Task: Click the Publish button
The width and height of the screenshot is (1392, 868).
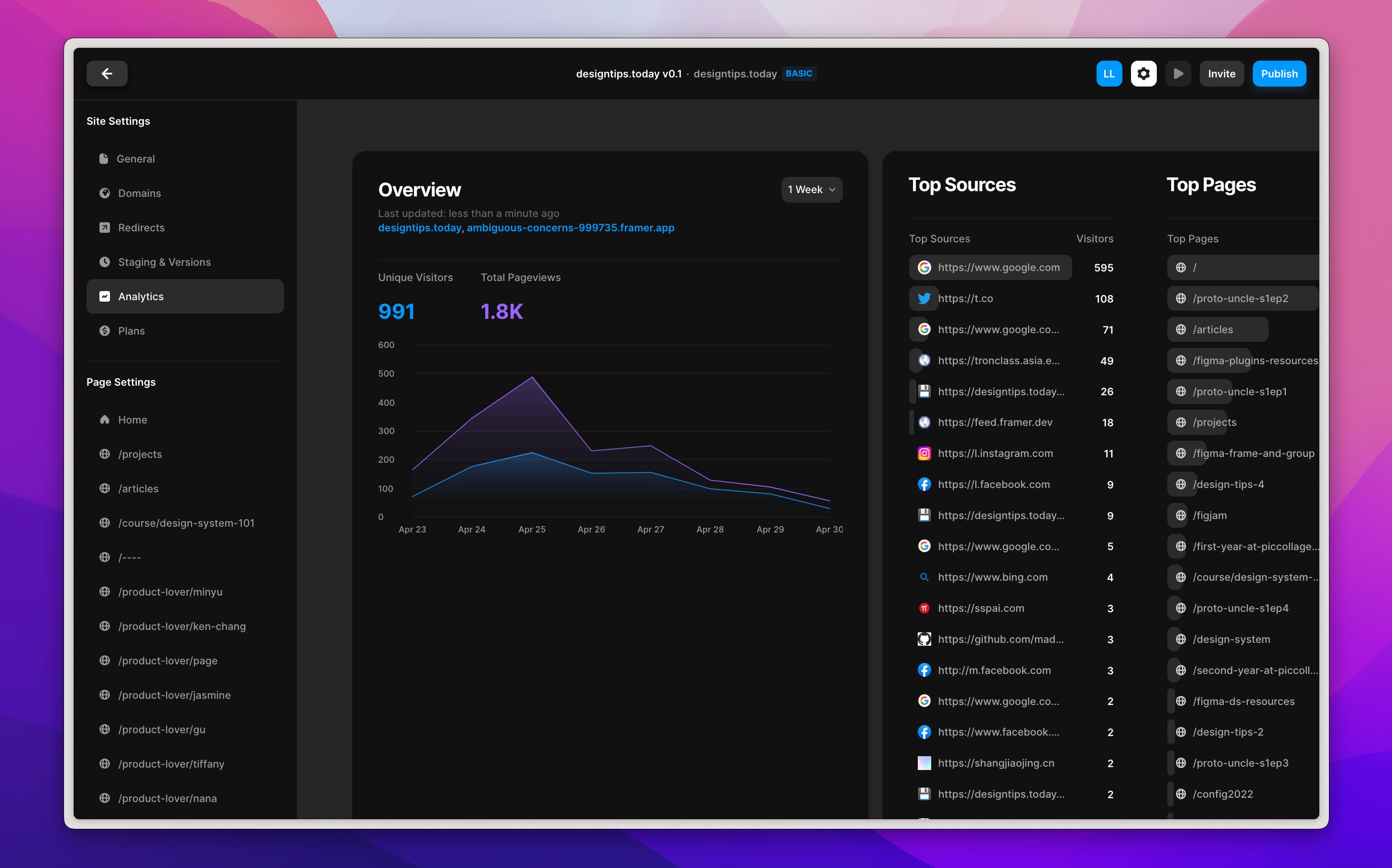Action: pos(1278,74)
